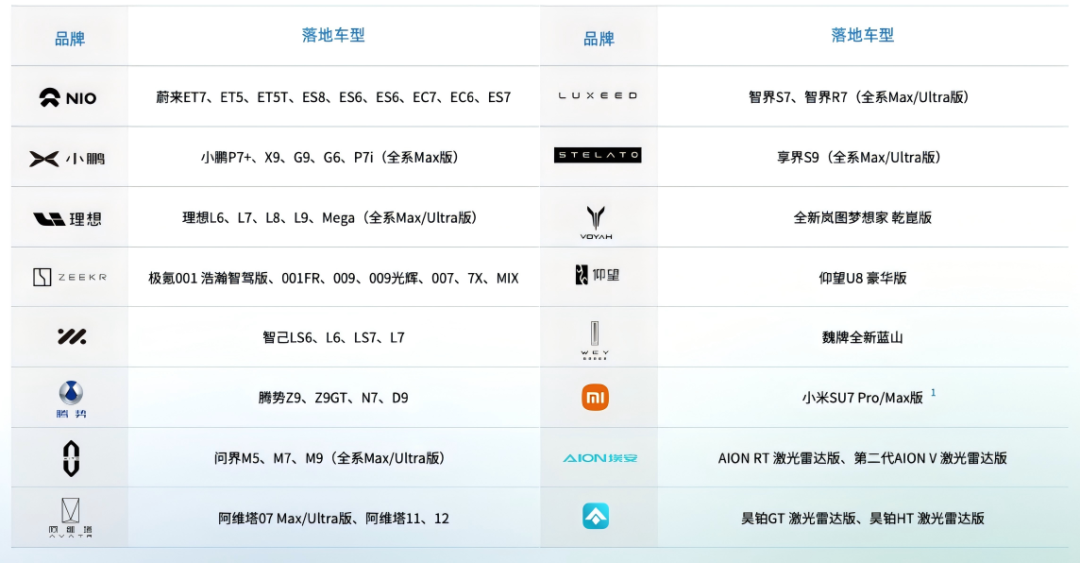Click the 魏牌全新蓝山 model entry

(862, 338)
